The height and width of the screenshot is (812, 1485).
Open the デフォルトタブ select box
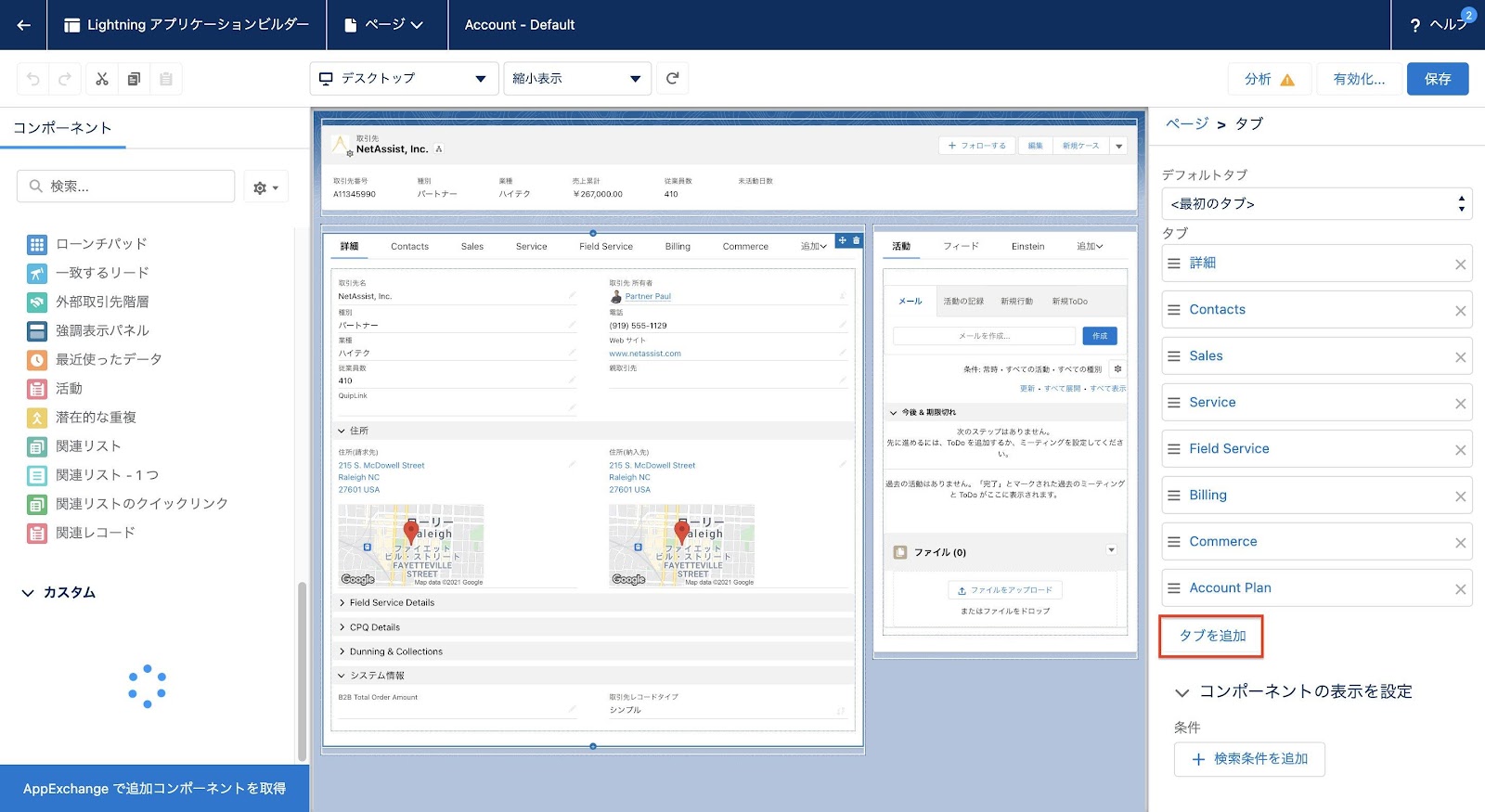[x=1316, y=204]
